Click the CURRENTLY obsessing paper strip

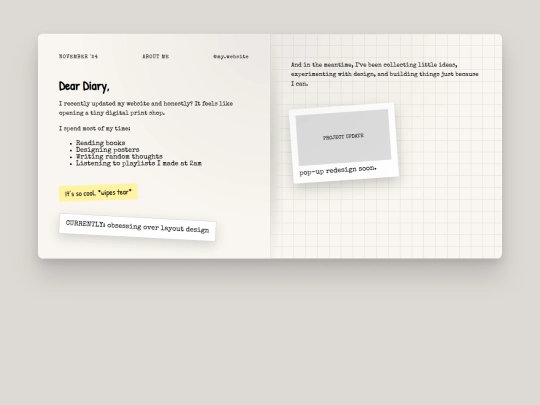pyautogui.click(x=137, y=227)
